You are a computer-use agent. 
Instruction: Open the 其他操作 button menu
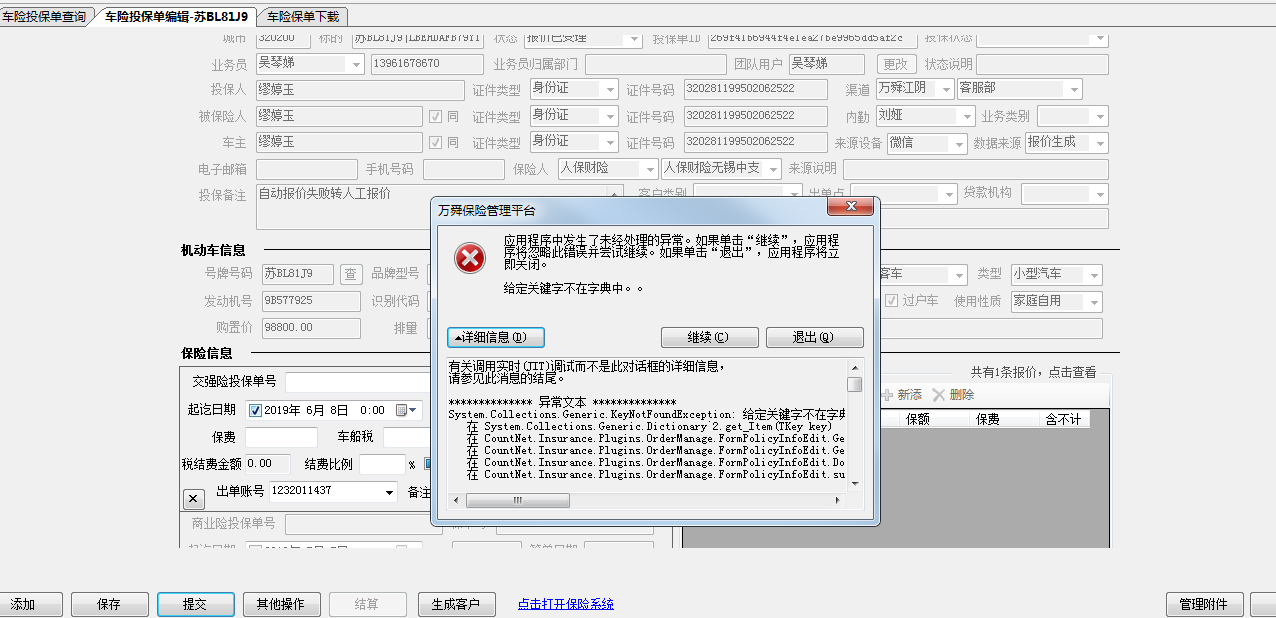[x=282, y=604]
